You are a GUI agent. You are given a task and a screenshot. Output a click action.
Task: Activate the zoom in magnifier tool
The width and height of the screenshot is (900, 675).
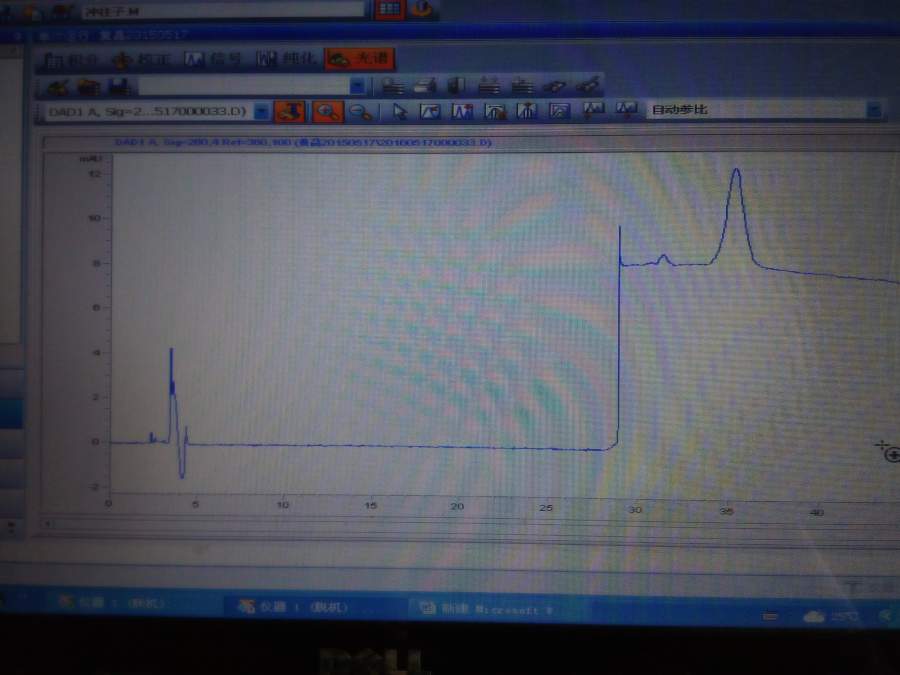tap(328, 111)
